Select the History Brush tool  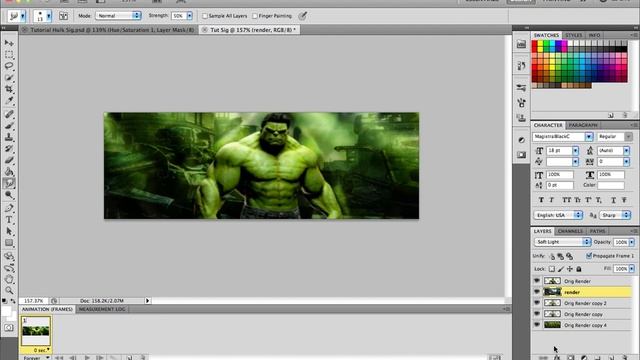[x=9, y=149]
